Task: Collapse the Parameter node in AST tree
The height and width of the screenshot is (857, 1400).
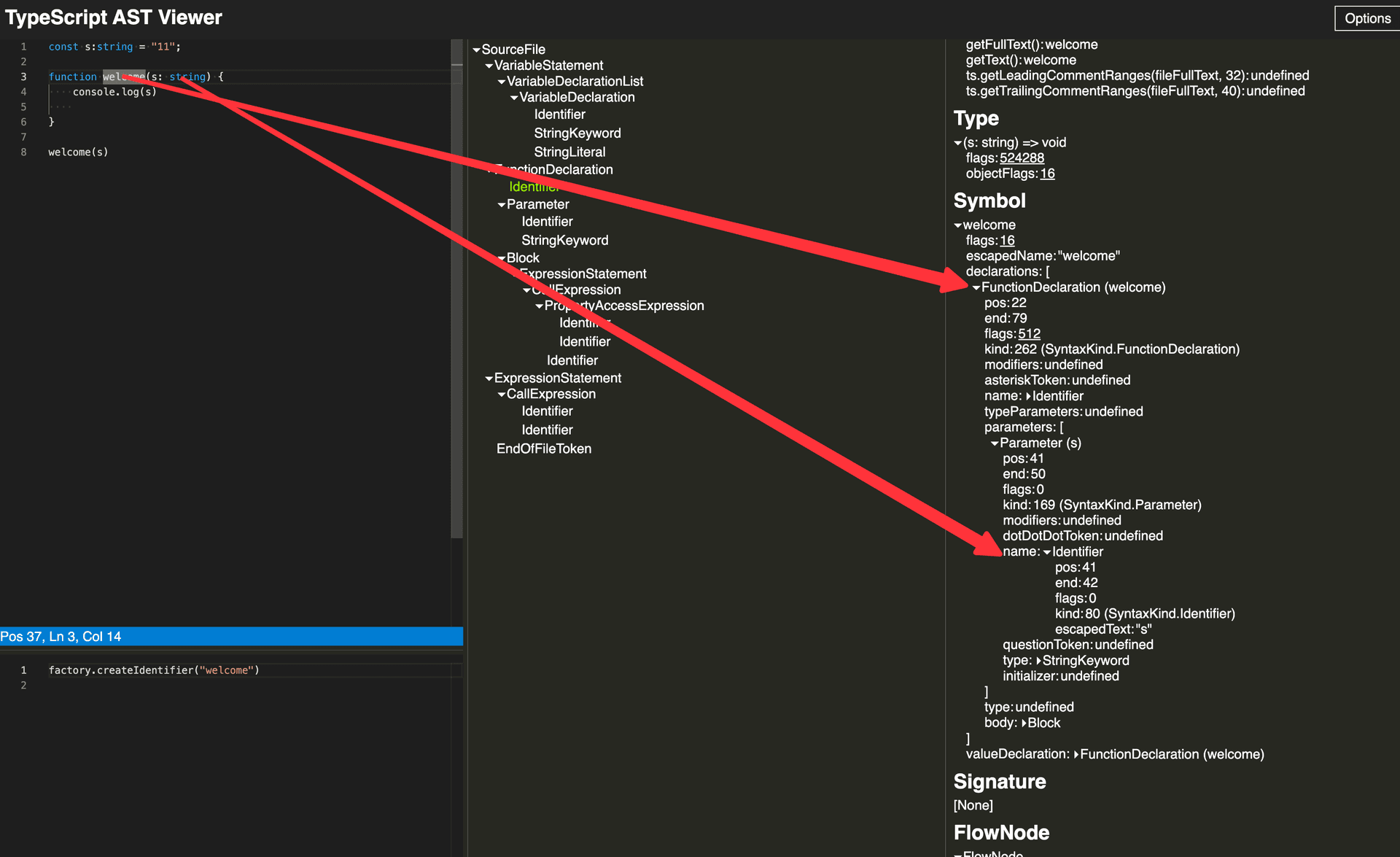Action: click(x=502, y=205)
